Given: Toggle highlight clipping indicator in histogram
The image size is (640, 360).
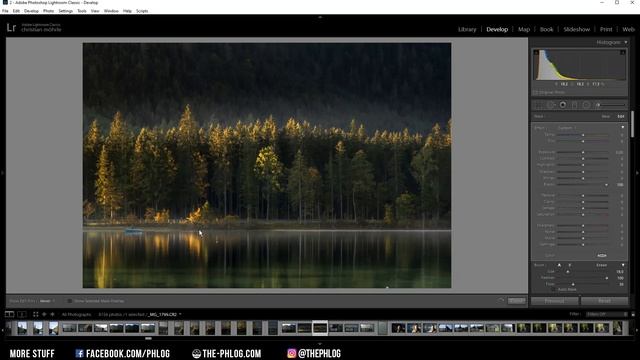Looking at the screenshot, I should [623, 52].
